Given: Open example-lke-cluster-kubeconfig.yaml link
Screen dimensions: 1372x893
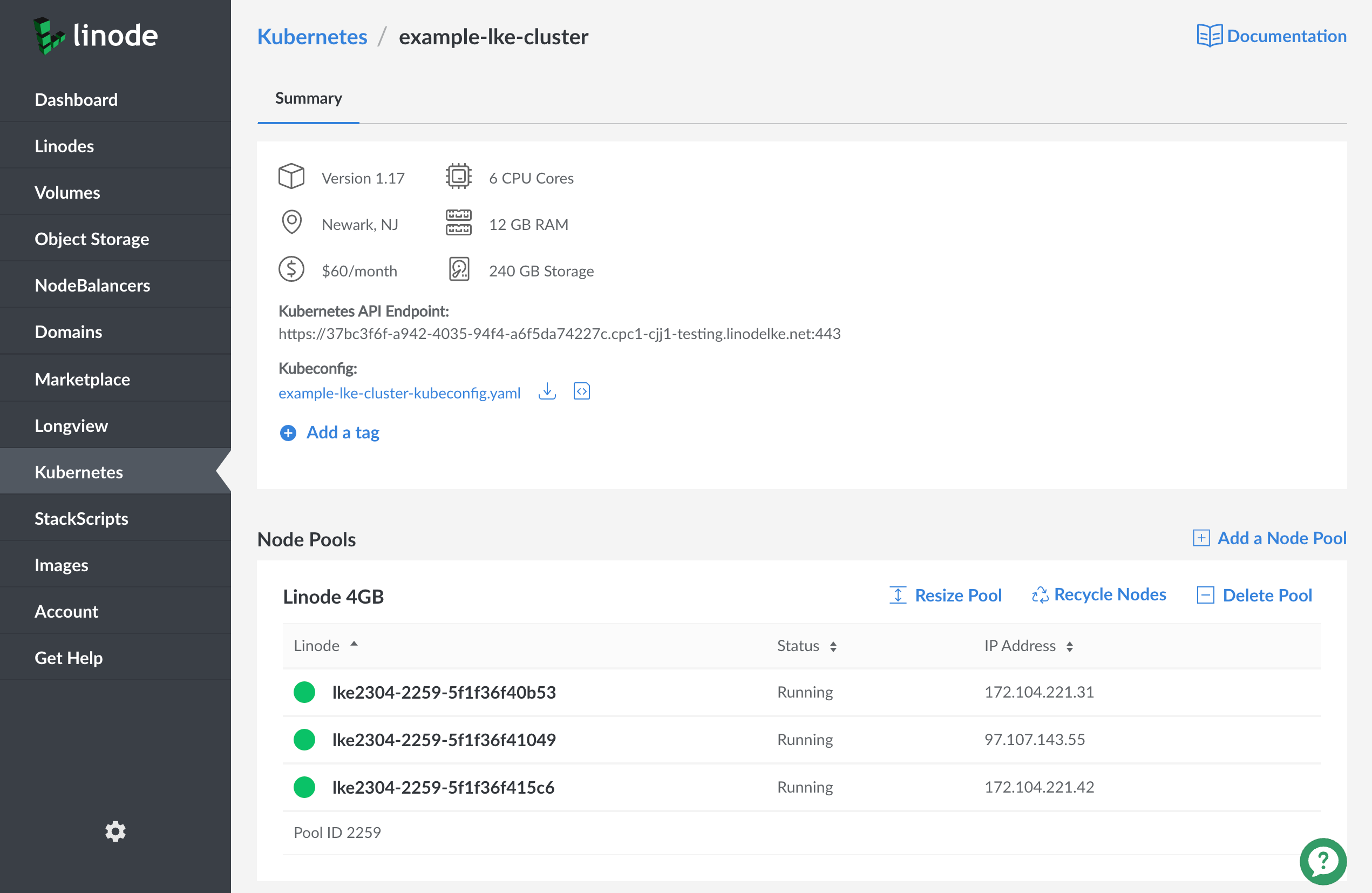Looking at the screenshot, I should click(399, 393).
